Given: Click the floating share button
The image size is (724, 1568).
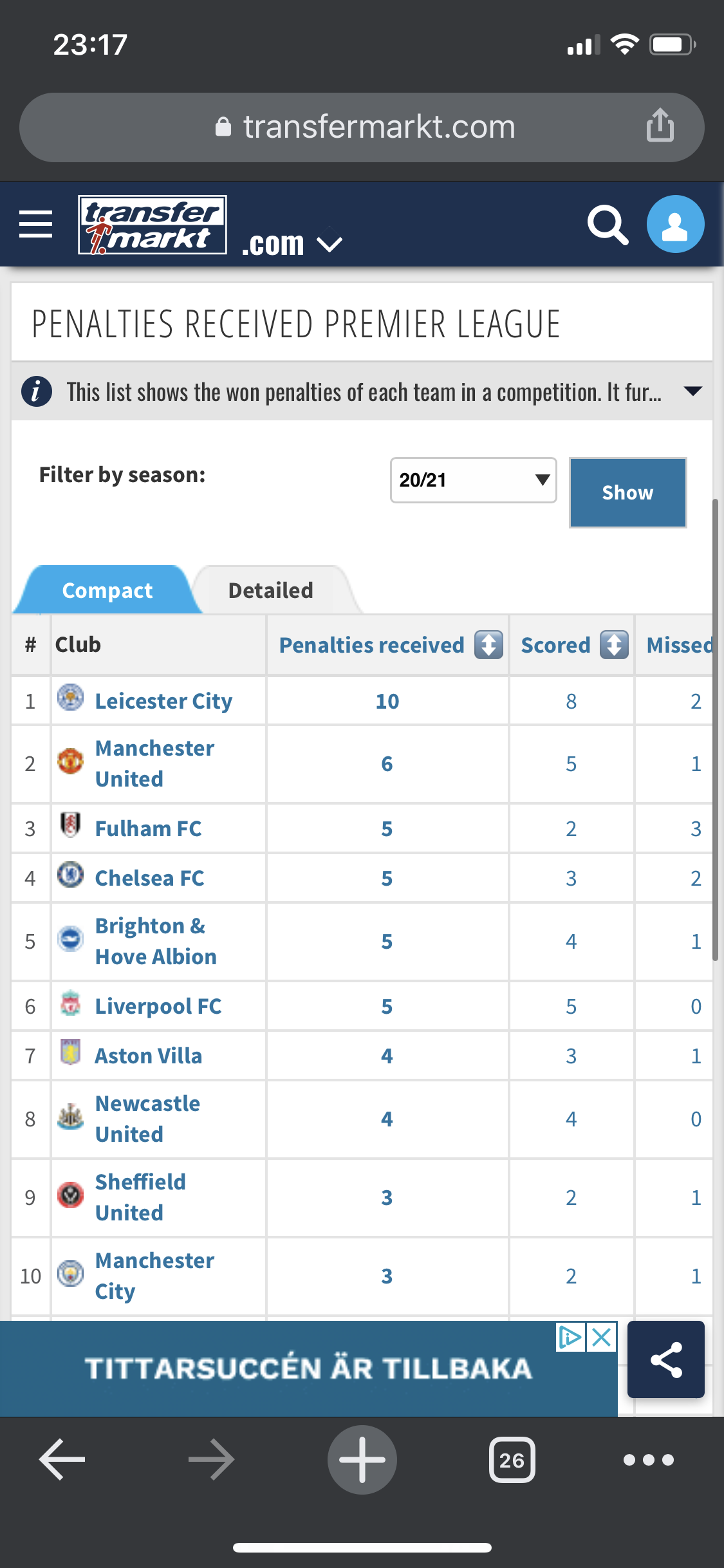Looking at the screenshot, I should tap(665, 1359).
